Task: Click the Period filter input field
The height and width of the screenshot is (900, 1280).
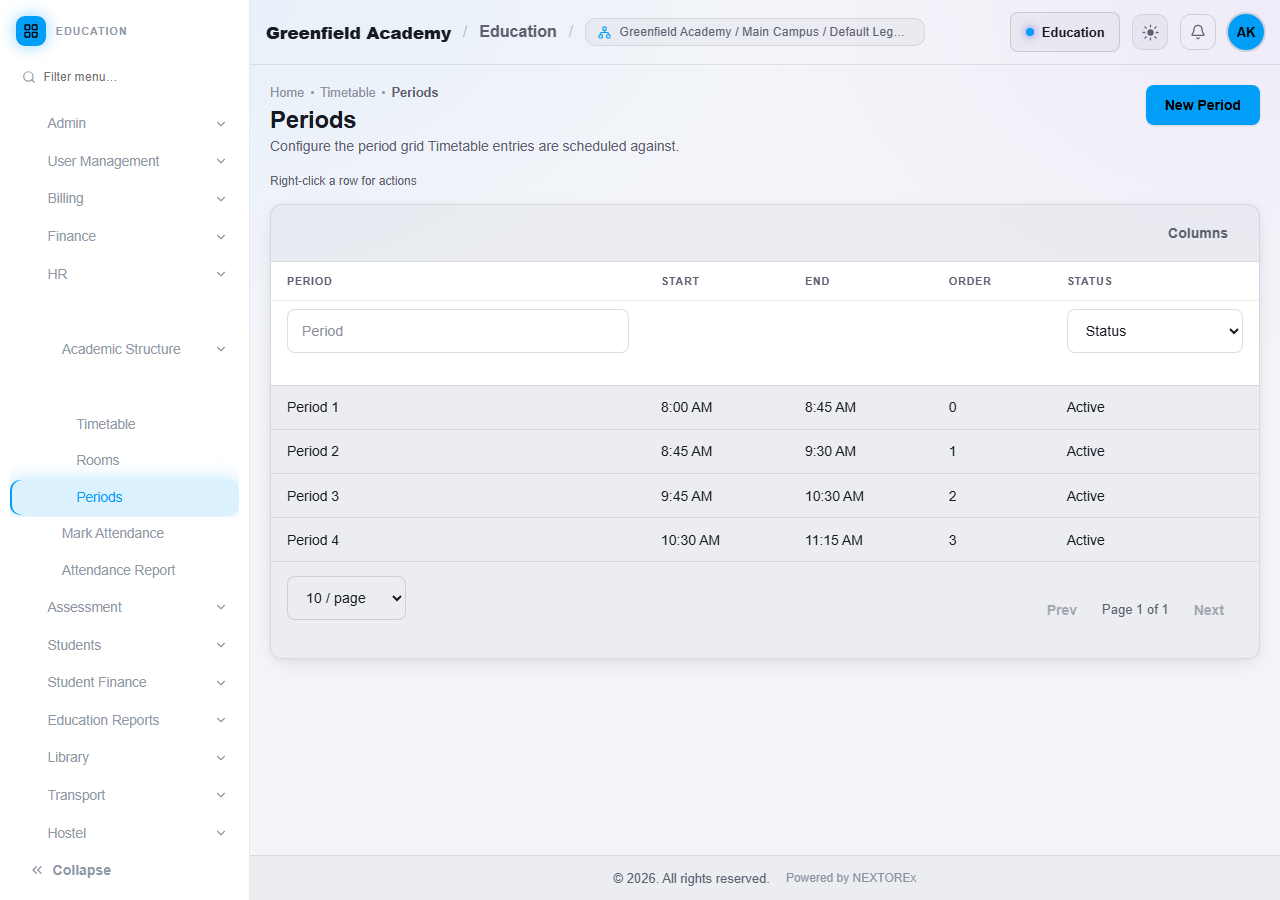Action: 458,331
